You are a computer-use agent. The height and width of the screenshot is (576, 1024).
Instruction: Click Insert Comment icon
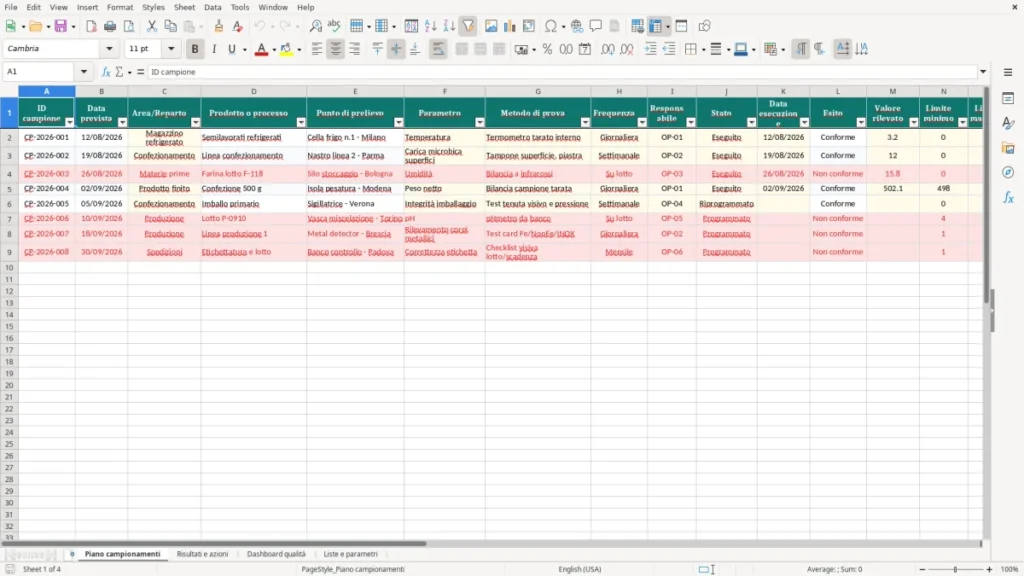coord(596,26)
